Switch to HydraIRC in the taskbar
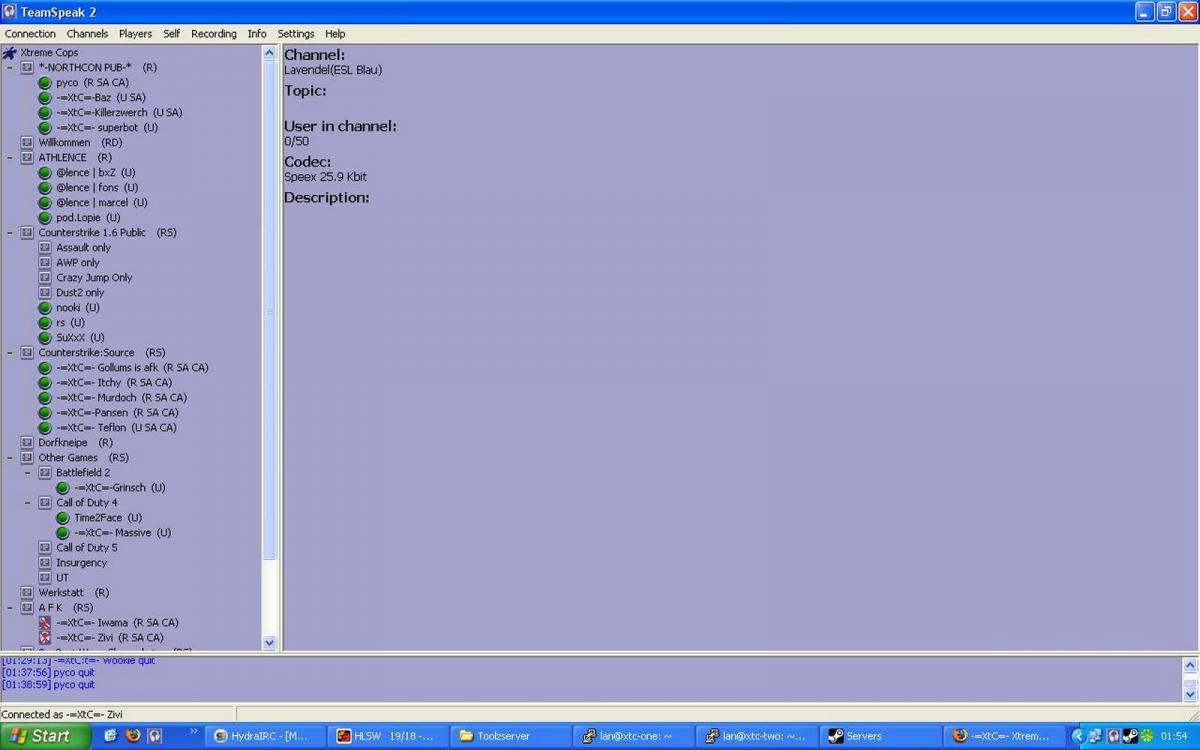The width and height of the screenshot is (1200, 750). click(266, 736)
